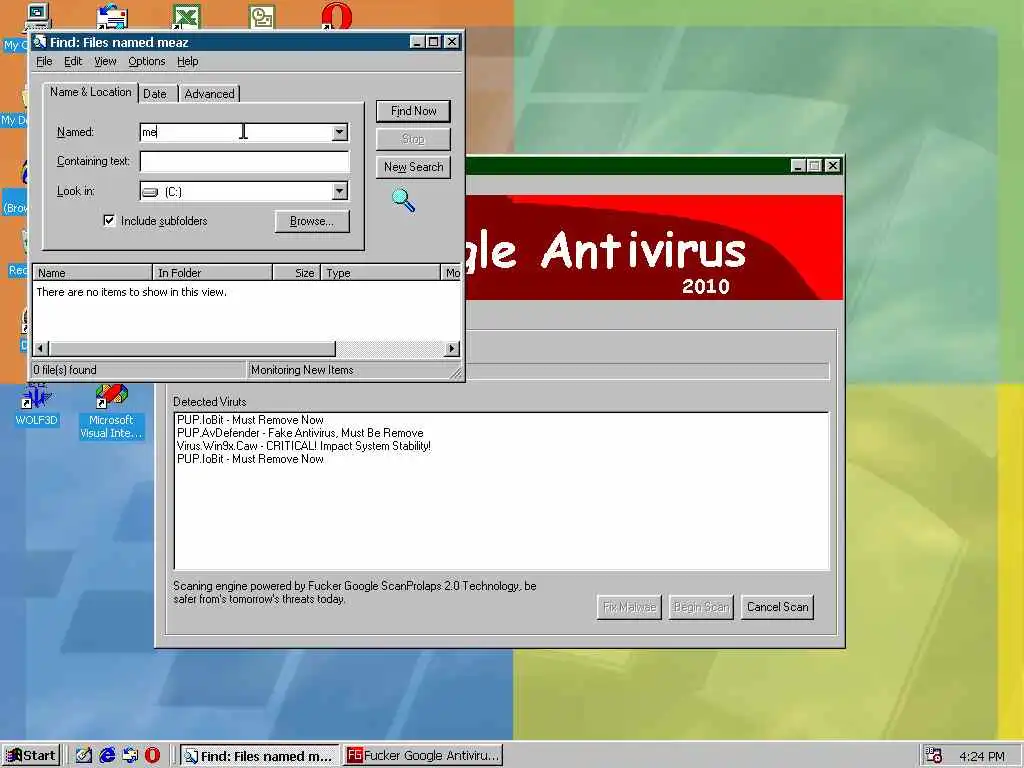Toggle the Include subfolders checkbox
This screenshot has height=768, width=1024.
tap(109, 221)
